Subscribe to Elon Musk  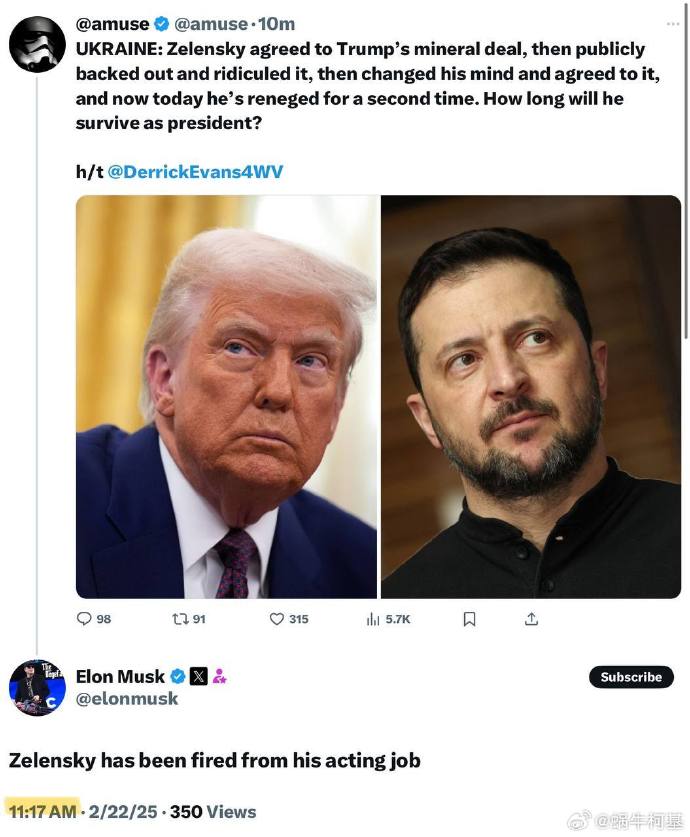tap(631, 677)
